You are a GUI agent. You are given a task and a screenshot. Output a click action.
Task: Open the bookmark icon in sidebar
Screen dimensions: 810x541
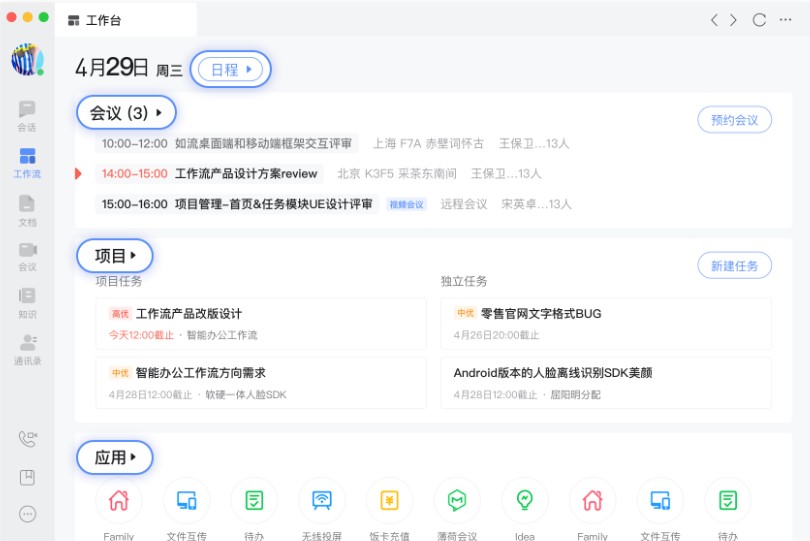pyautogui.click(x=27, y=477)
